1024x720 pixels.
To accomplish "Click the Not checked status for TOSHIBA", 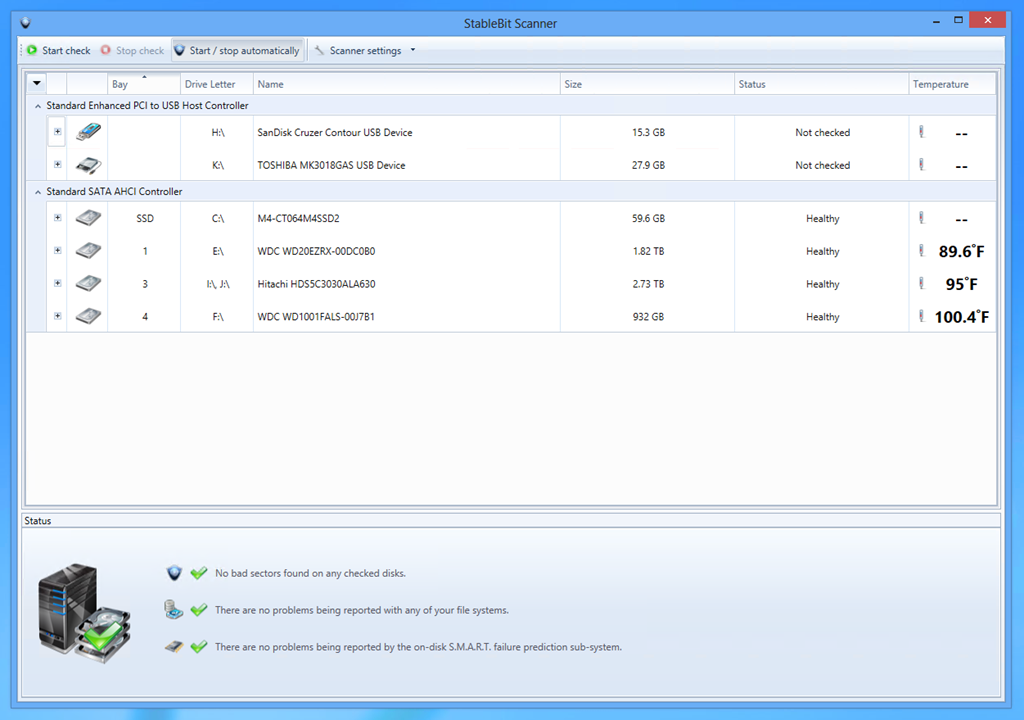I will click(822, 165).
